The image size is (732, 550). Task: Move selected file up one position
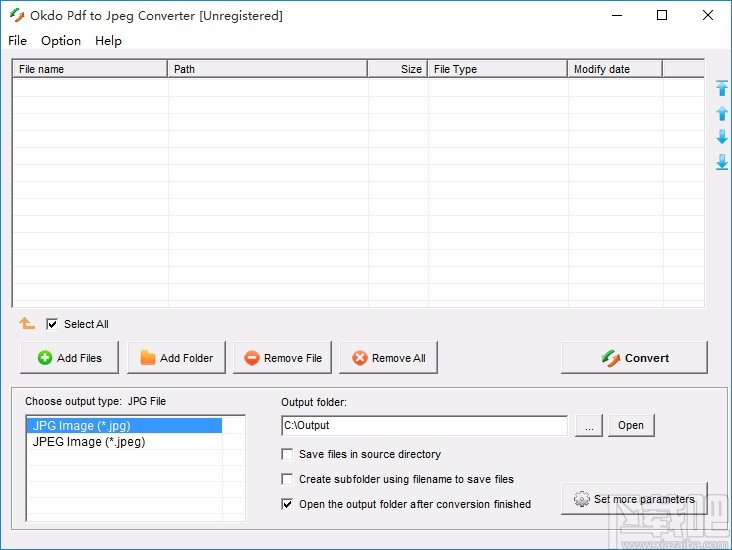tap(722, 113)
